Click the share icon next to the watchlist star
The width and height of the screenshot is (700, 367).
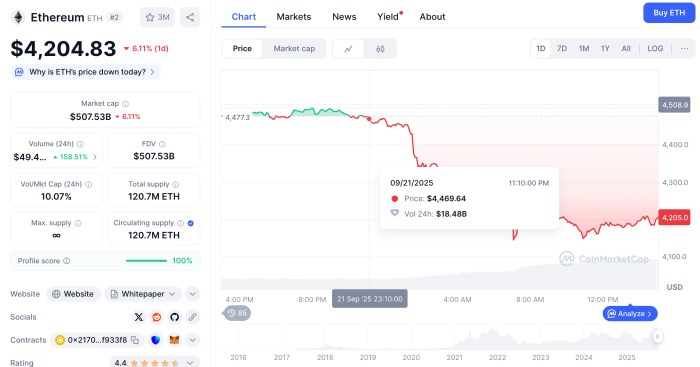click(x=190, y=17)
